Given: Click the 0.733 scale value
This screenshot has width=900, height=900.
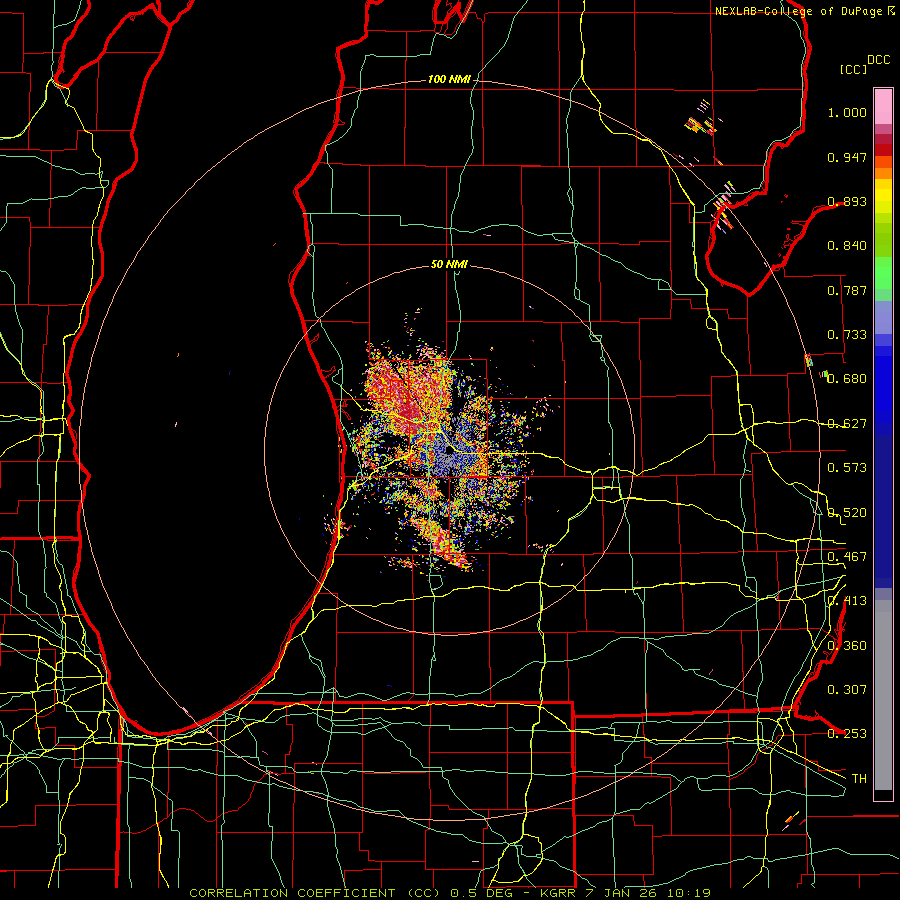Looking at the screenshot, I should tap(847, 335).
